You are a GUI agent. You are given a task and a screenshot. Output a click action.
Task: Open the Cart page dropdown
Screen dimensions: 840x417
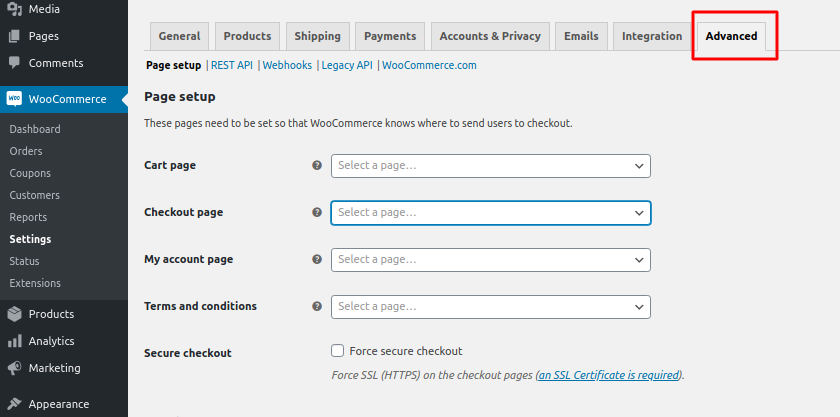point(490,166)
